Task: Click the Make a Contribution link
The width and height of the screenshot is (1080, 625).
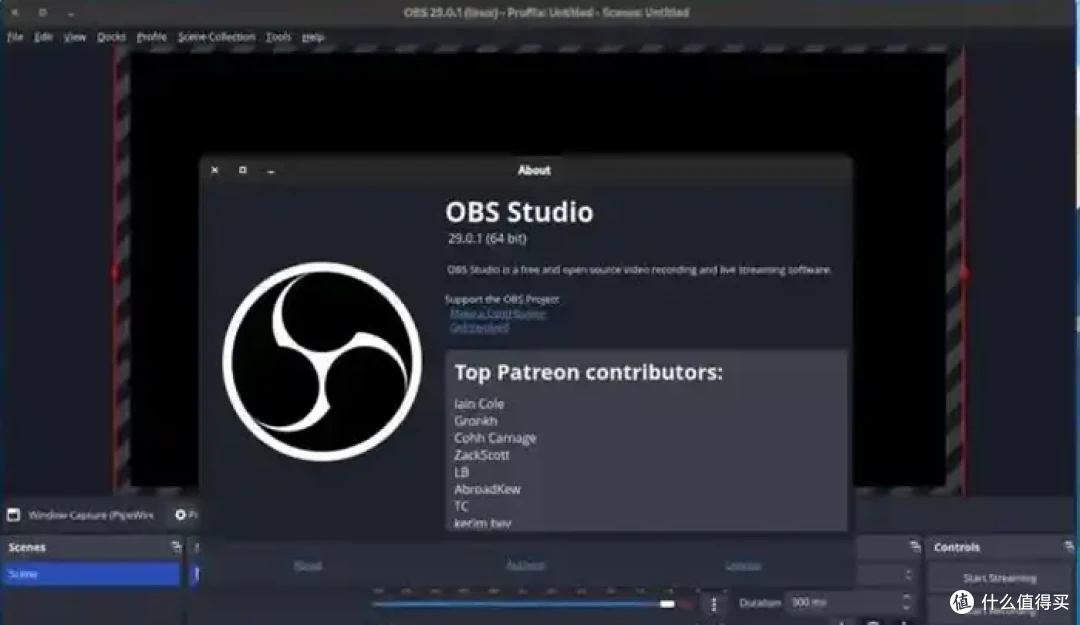Action: (x=497, y=314)
